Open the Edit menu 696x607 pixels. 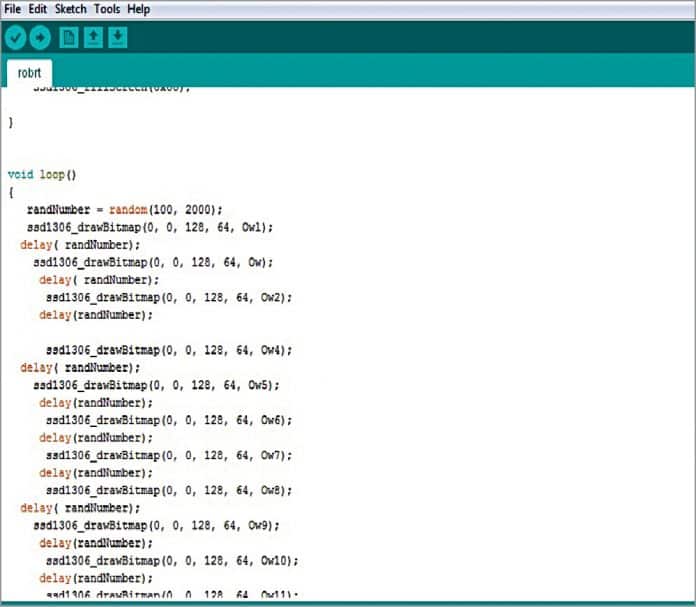[x=38, y=9]
